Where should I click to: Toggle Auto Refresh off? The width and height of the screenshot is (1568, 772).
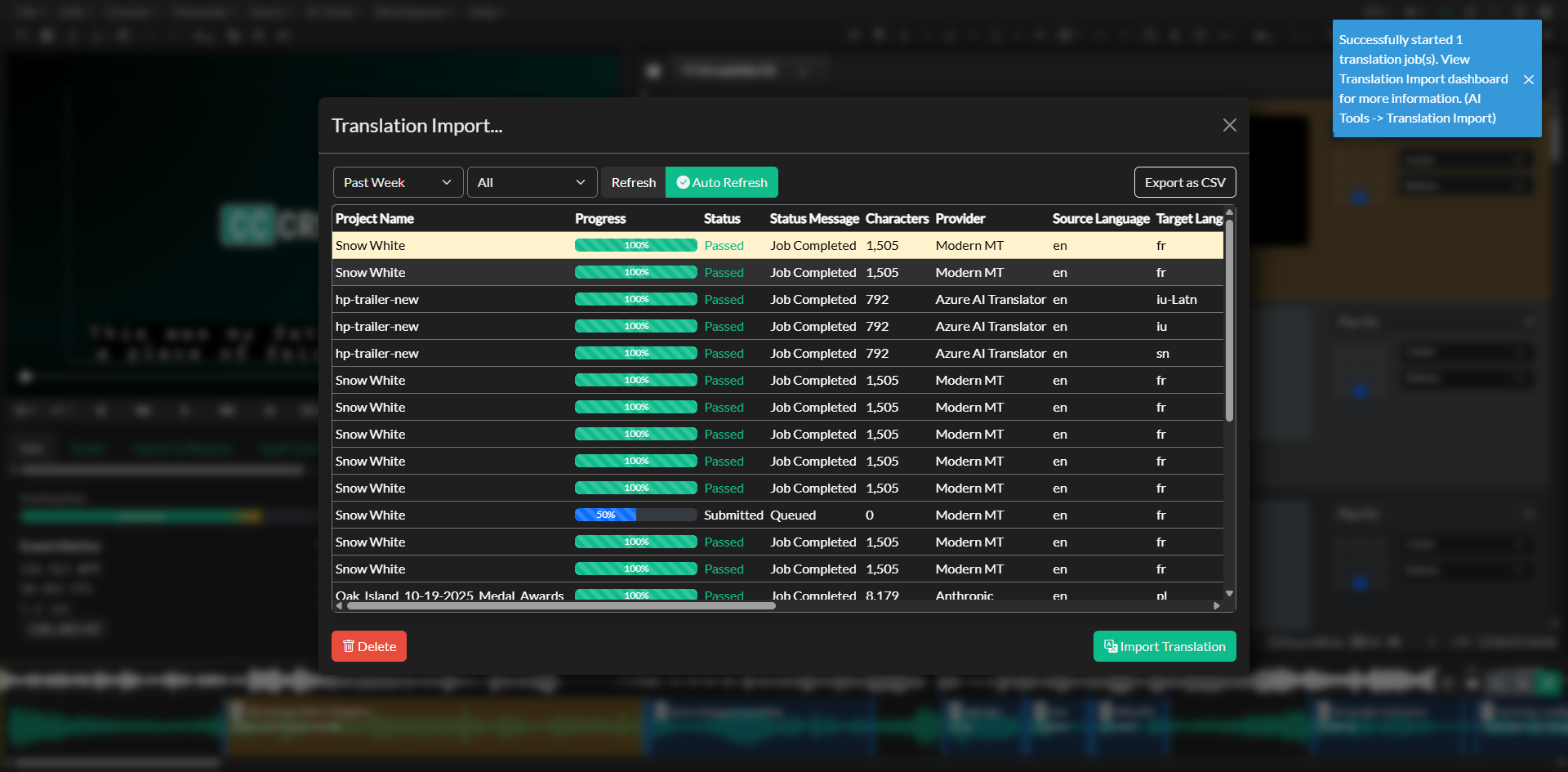[721, 182]
